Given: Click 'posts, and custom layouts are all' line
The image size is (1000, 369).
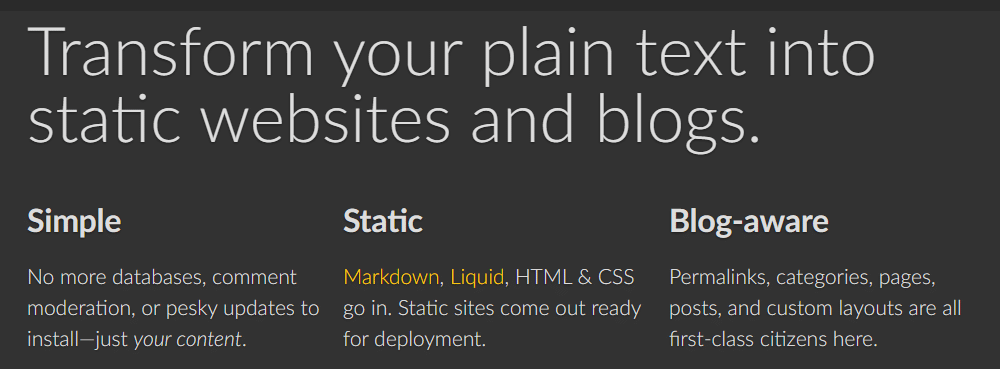Looking at the screenshot, I should click(x=815, y=308).
